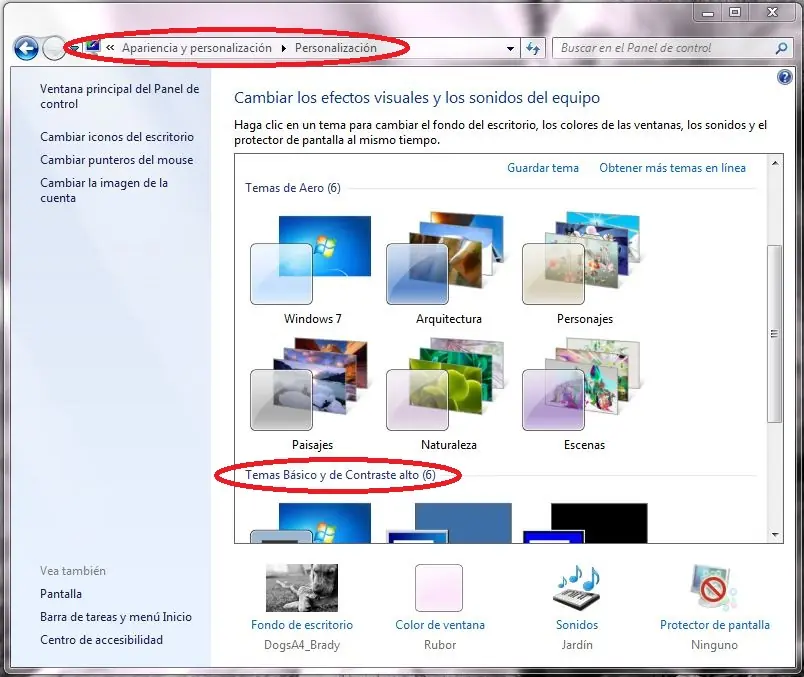Click Guardar tema link
The width and height of the screenshot is (804, 677).
pos(542,168)
